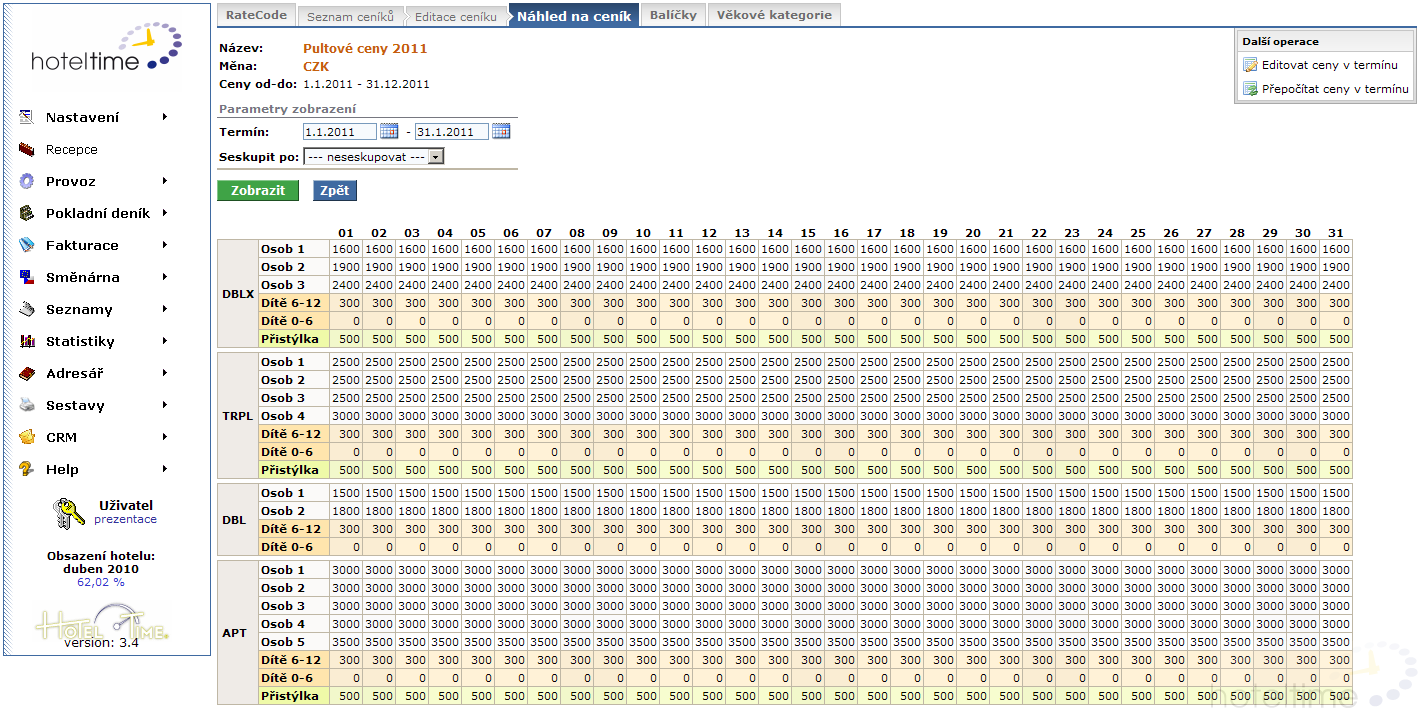
Task: Click the Recepce reception icon
Action: (27, 149)
